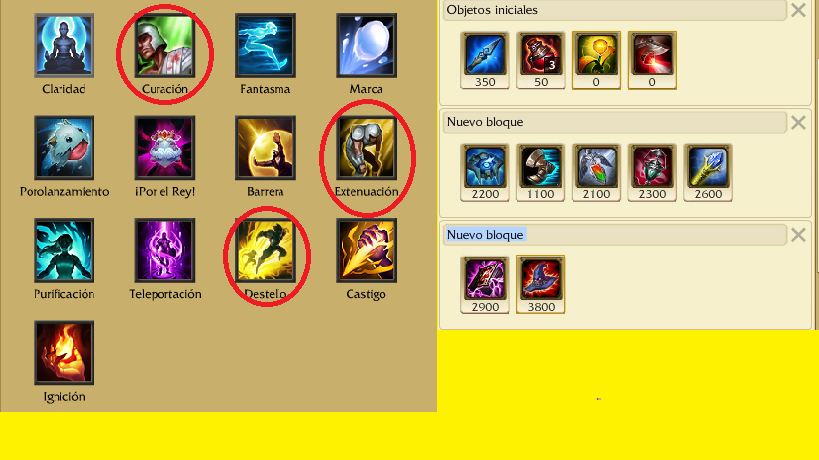This screenshot has height=460, width=819.
Task: Pick the Destello flash spell
Action: (265, 250)
